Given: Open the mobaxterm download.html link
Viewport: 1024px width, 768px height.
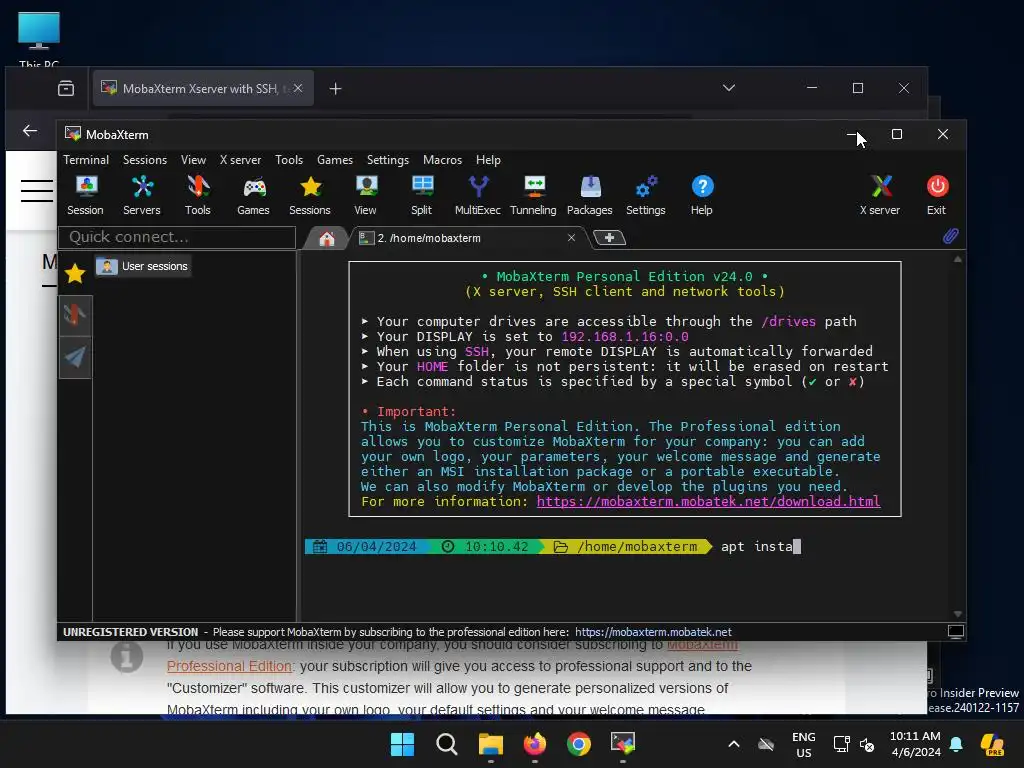Looking at the screenshot, I should tap(708, 502).
